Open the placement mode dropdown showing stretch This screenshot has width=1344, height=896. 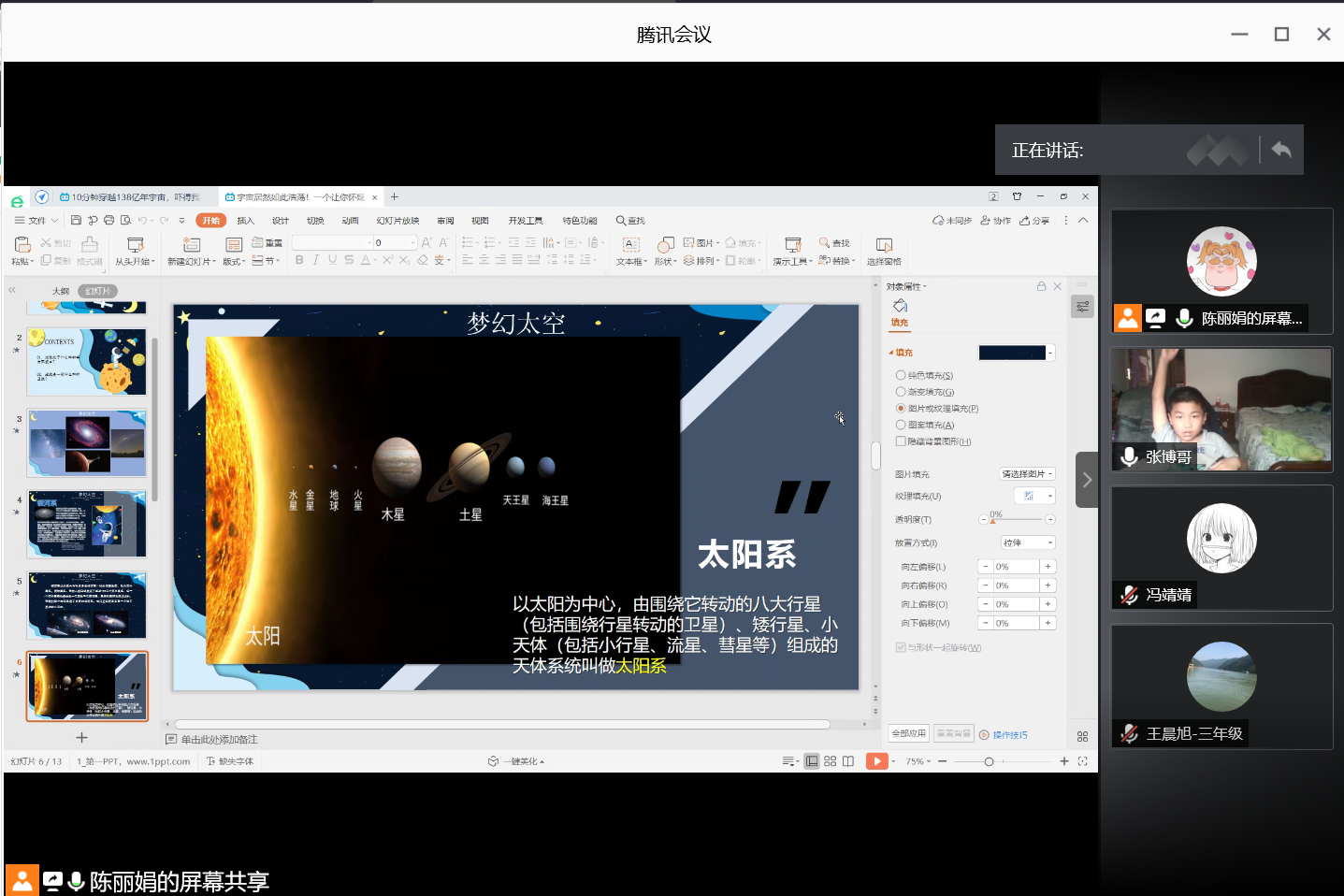click(x=1028, y=542)
